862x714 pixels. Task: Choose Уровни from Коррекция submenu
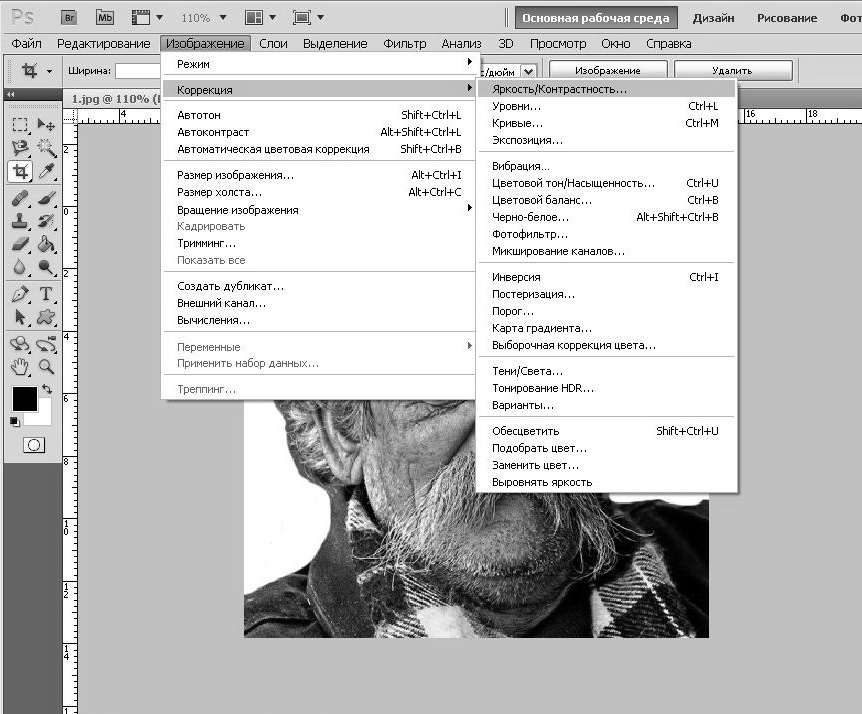[x=606, y=106]
